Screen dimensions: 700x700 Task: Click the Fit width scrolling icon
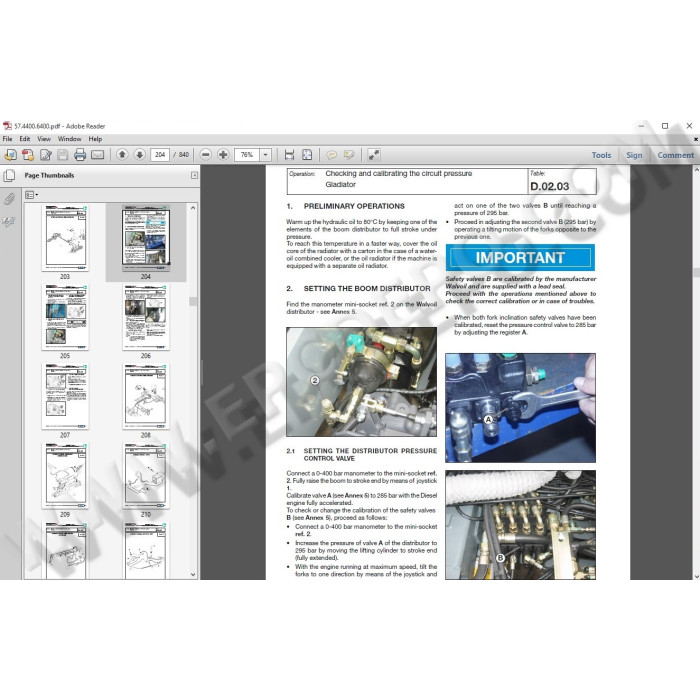pos(289,155)
